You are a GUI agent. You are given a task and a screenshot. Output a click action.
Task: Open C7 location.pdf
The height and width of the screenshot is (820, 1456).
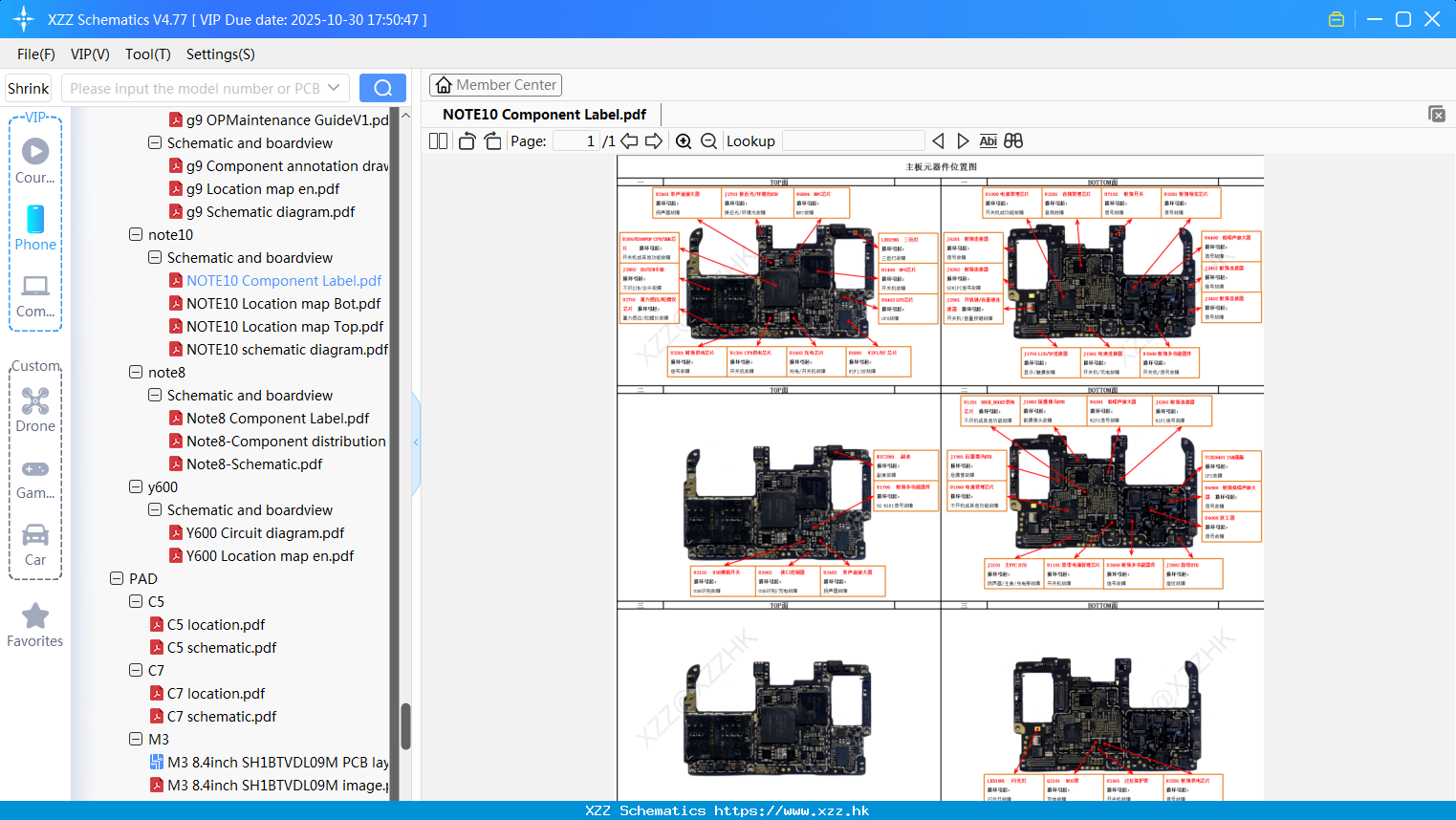[216, 694]
